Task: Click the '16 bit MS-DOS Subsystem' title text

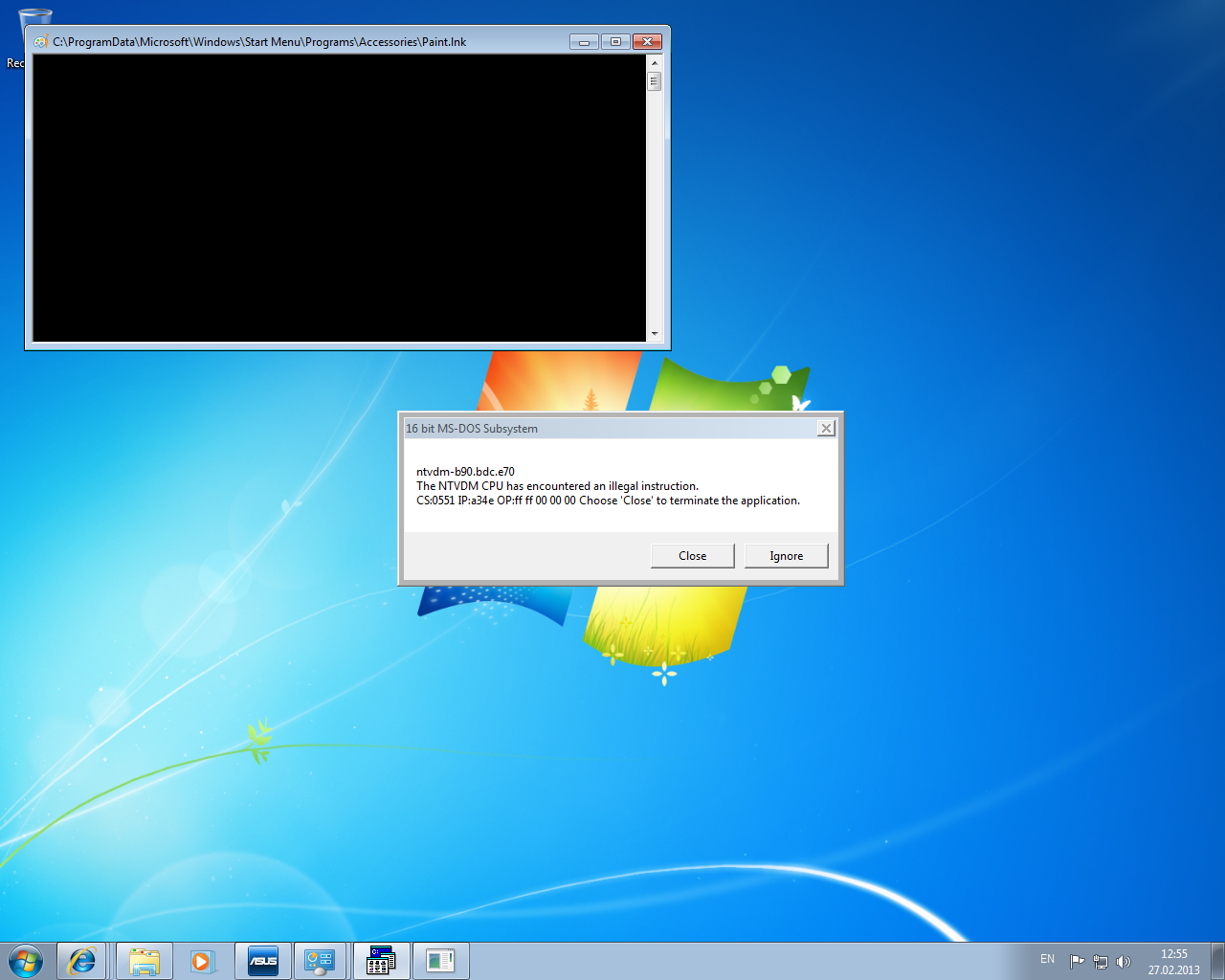Action: (x=472, y=429)
